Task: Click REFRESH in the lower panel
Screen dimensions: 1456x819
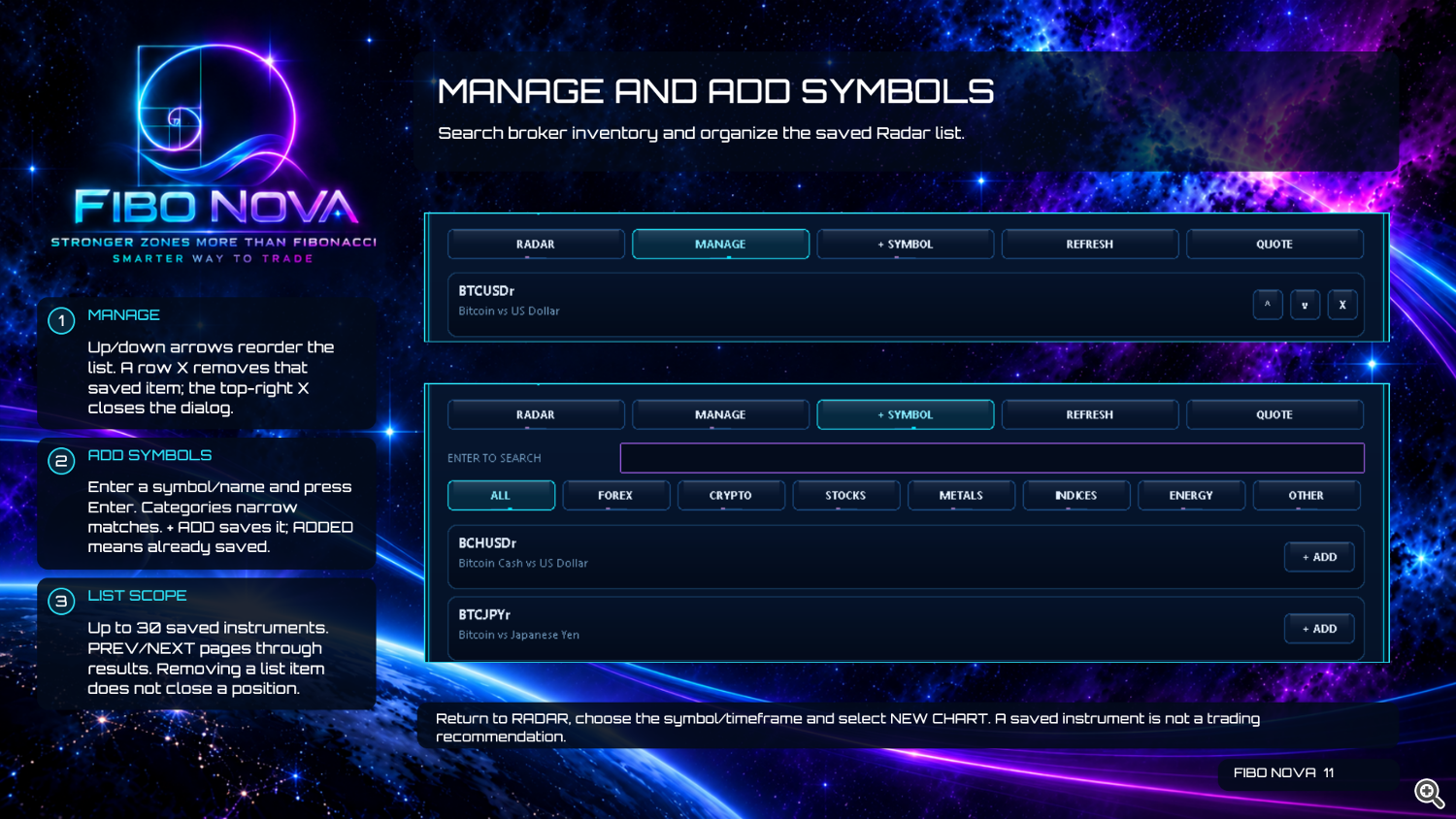Action: [1090, 414]
